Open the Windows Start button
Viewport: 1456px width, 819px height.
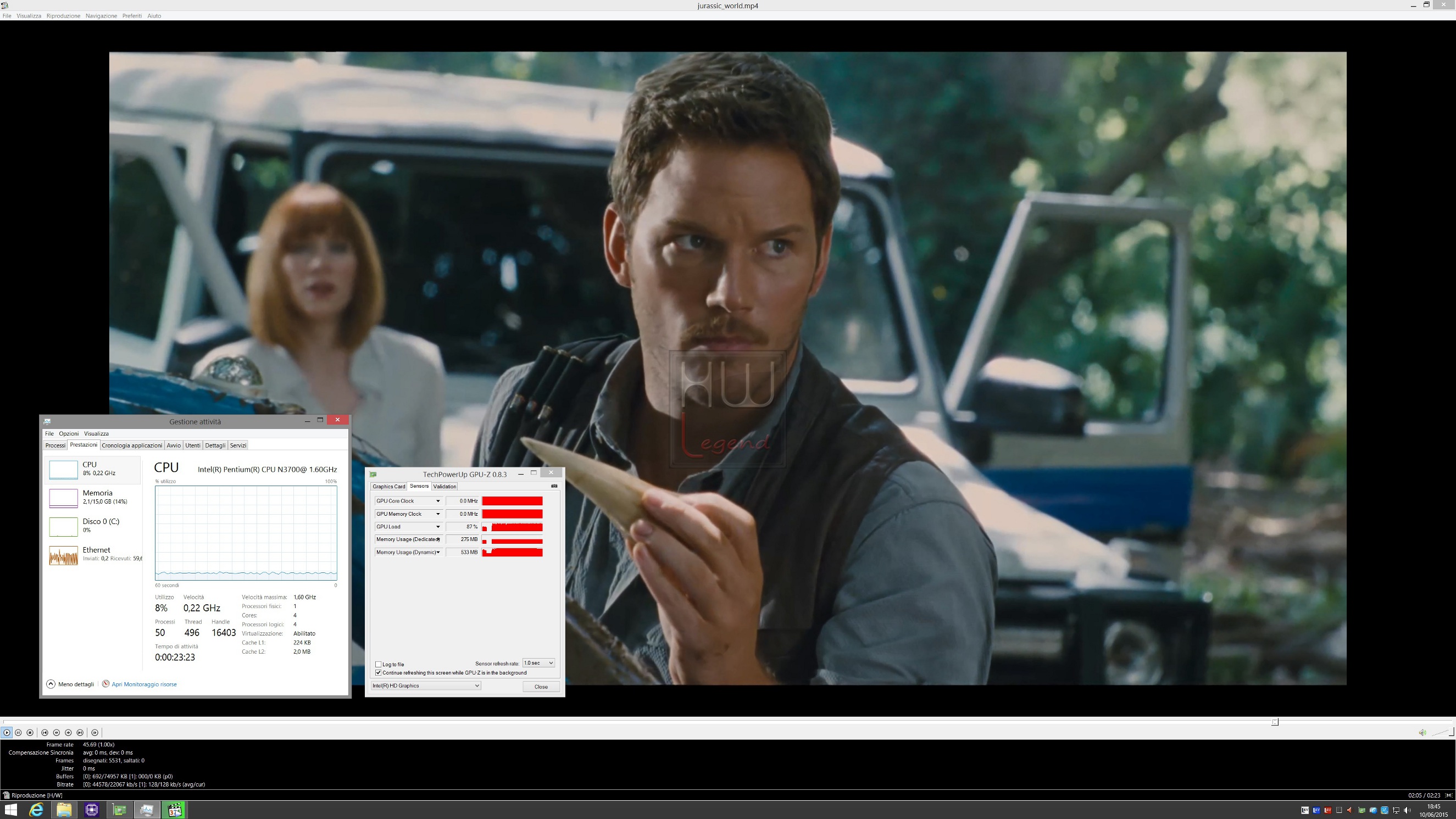tap(11, 810)
